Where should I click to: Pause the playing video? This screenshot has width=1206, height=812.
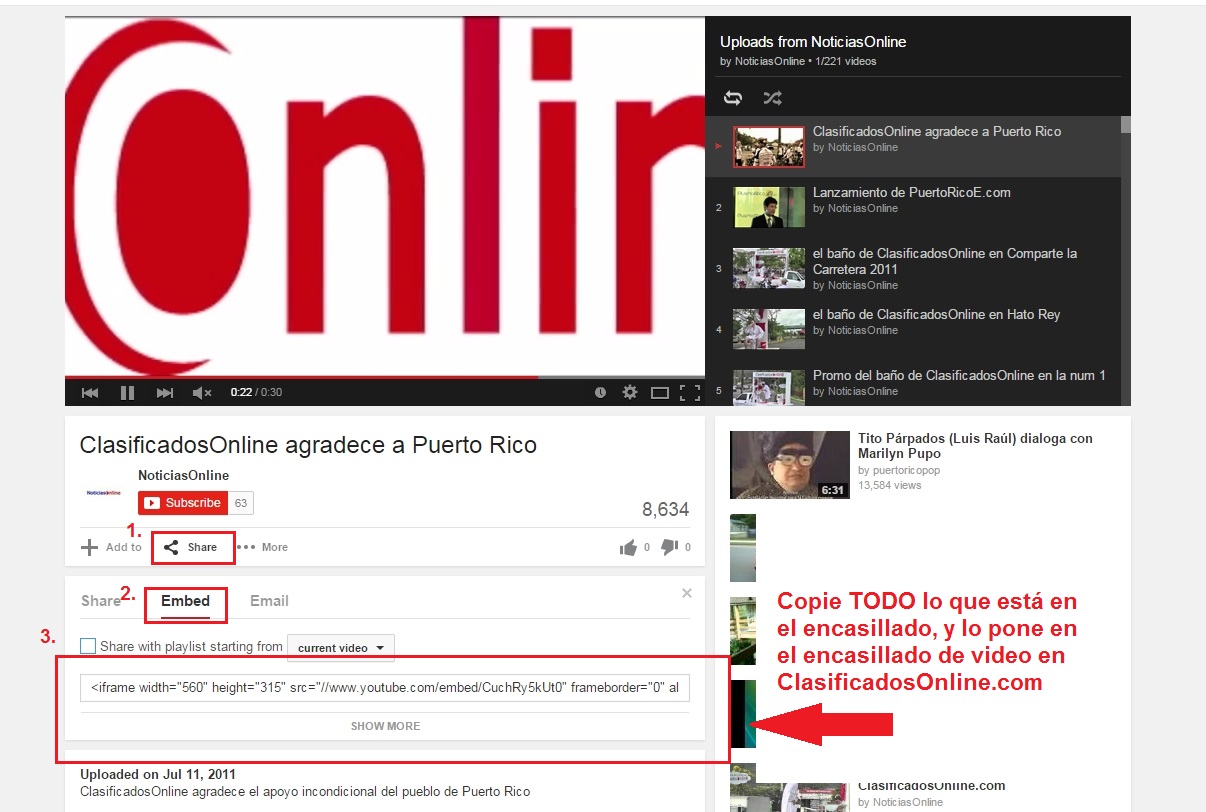pyautogui.click(x=127, y=393)
